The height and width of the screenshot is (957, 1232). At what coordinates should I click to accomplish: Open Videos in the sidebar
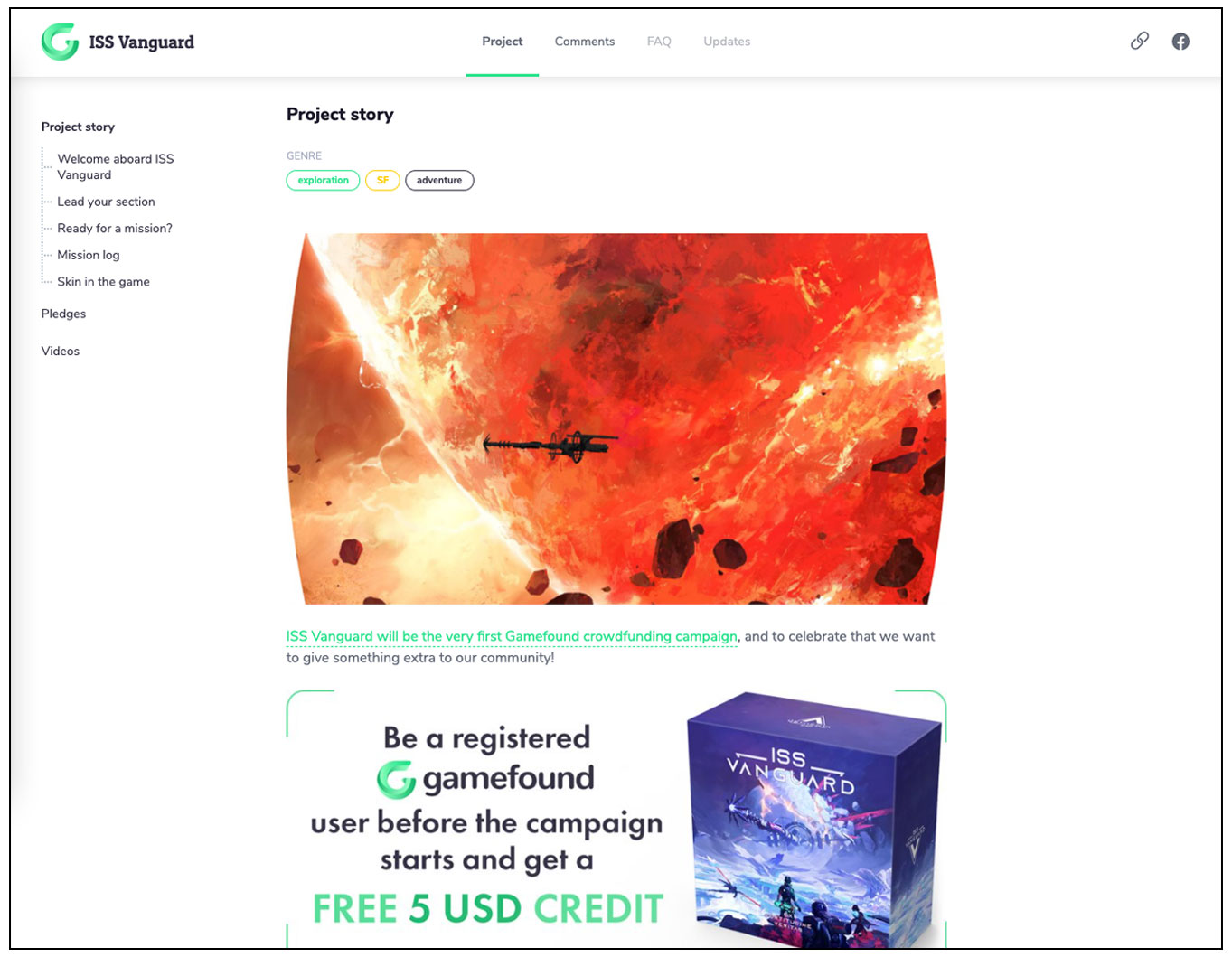[61, 351]
